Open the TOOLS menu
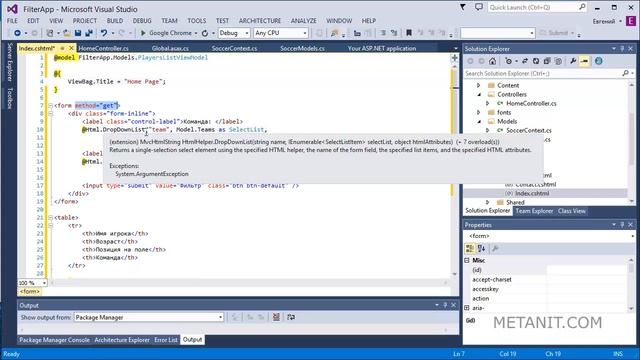Image resolution: width=640 pixels, height=360 pixels. click(x=197, y=20)
